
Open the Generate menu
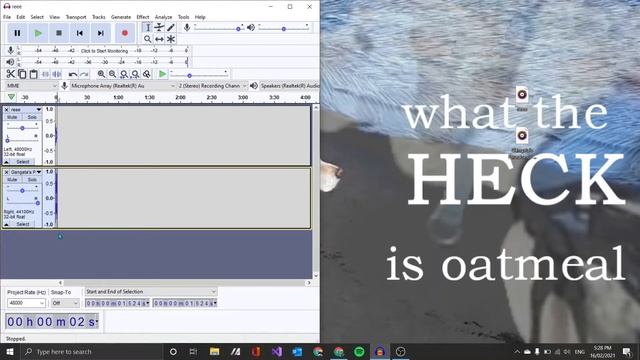coord(121,17)
